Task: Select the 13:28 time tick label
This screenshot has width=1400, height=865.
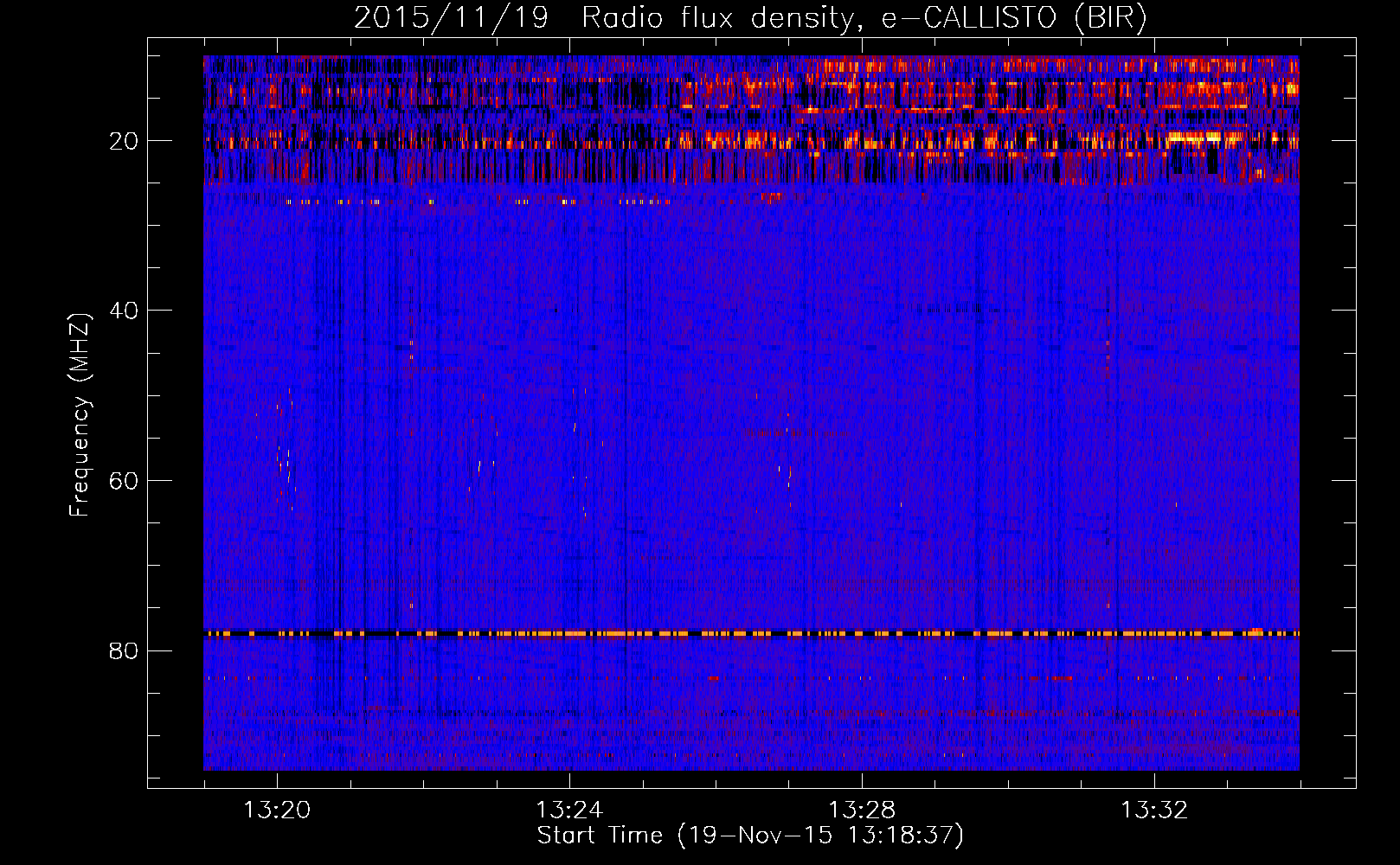Action: 862,811
